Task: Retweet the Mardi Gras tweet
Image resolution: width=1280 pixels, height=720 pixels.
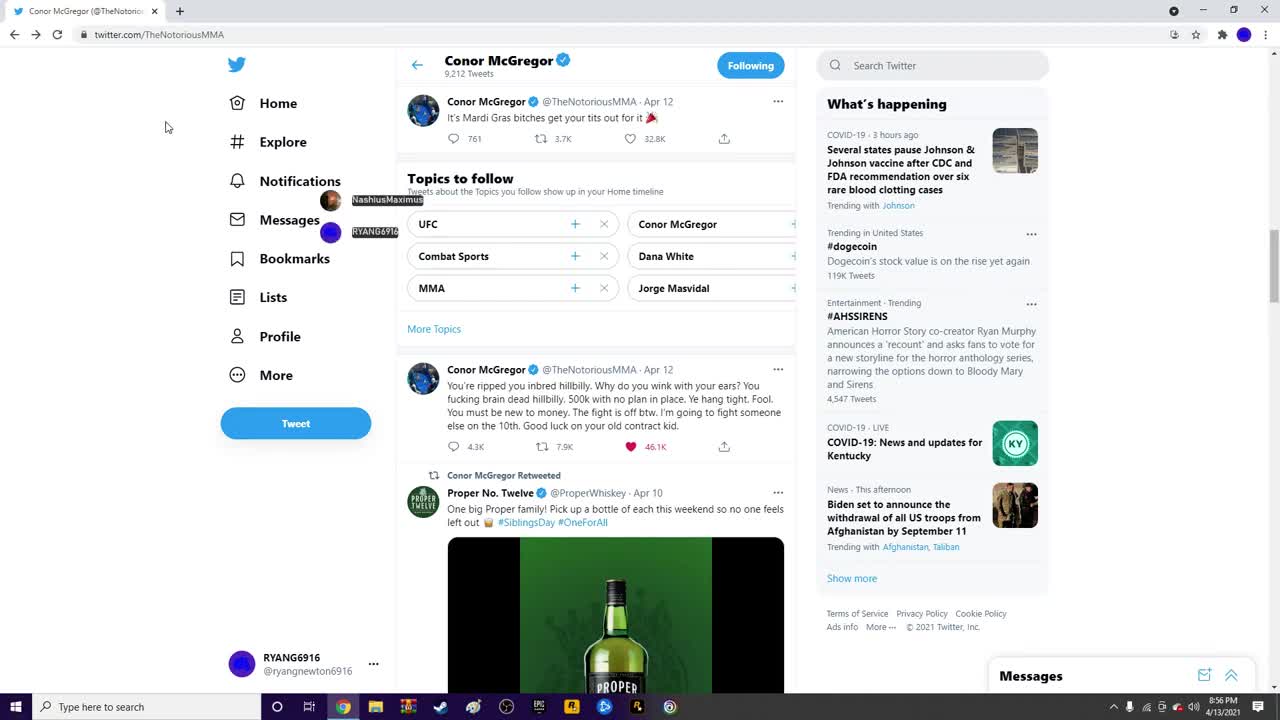Action: coord(541,139)
